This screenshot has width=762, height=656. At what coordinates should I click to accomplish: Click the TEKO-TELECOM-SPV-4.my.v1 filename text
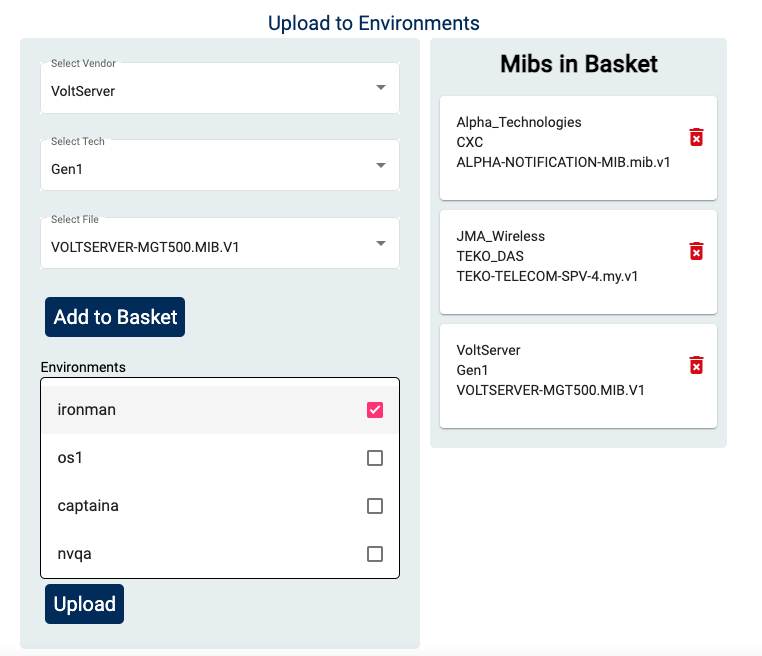547,276
